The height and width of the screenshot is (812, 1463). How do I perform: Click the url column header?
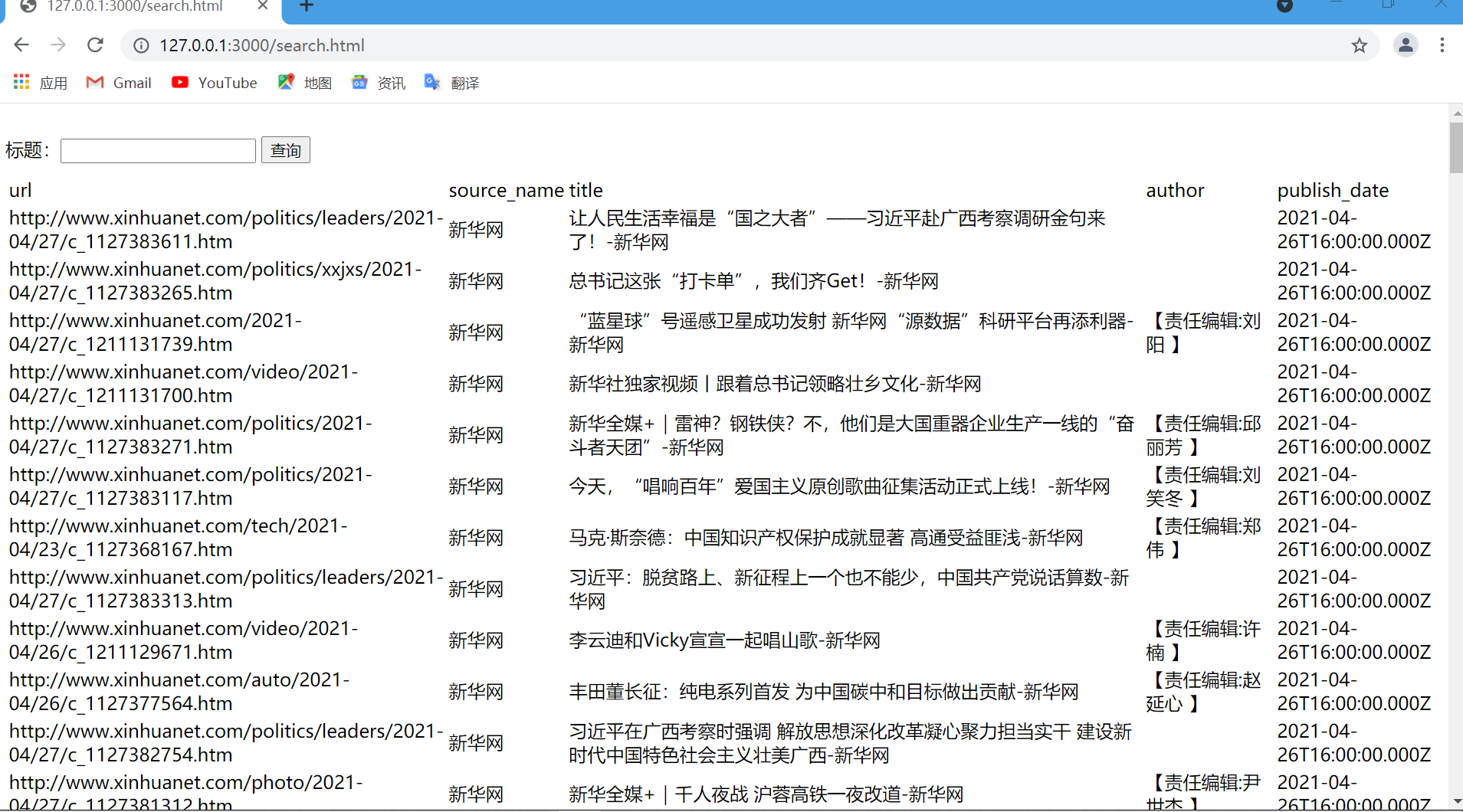(x=21, y=191)
